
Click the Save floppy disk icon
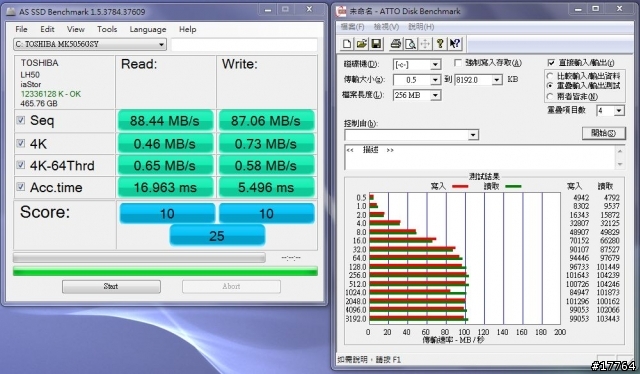click(376, 44)
